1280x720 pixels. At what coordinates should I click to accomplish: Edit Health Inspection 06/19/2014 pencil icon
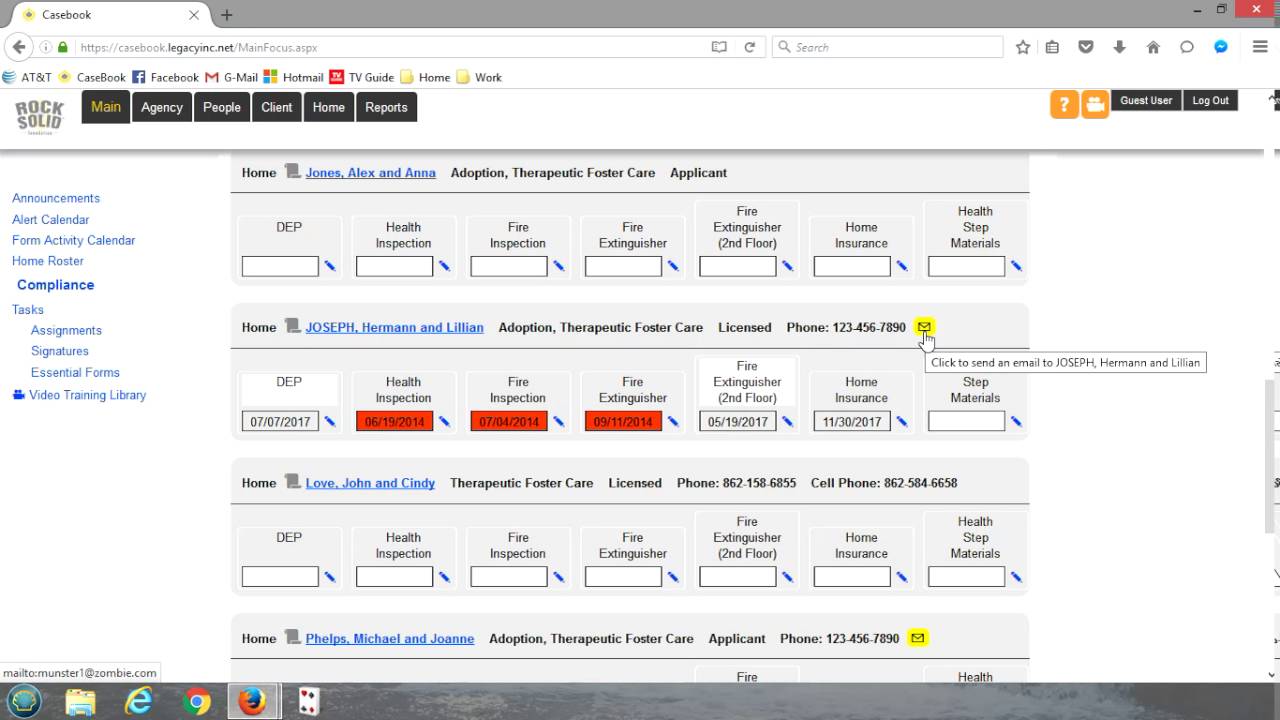pos(444,422)
